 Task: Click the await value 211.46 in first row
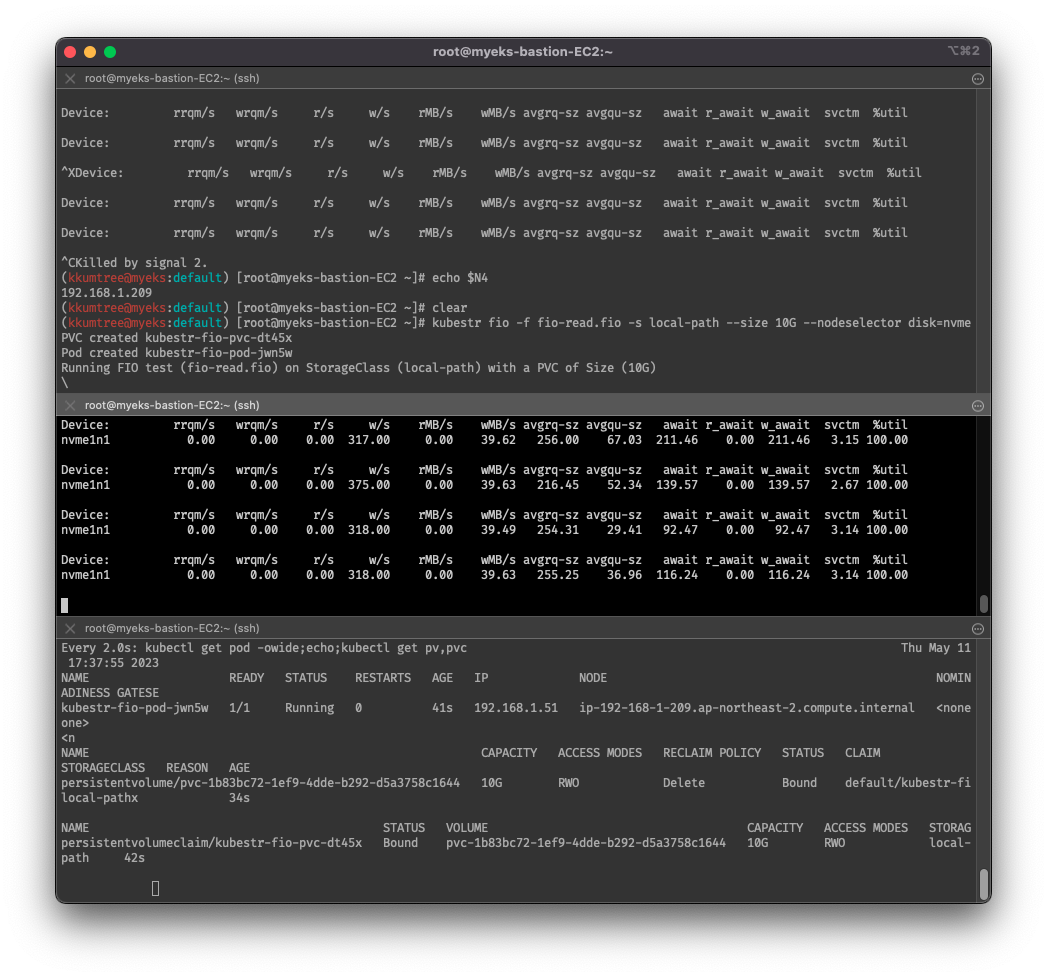click(677, 440)
